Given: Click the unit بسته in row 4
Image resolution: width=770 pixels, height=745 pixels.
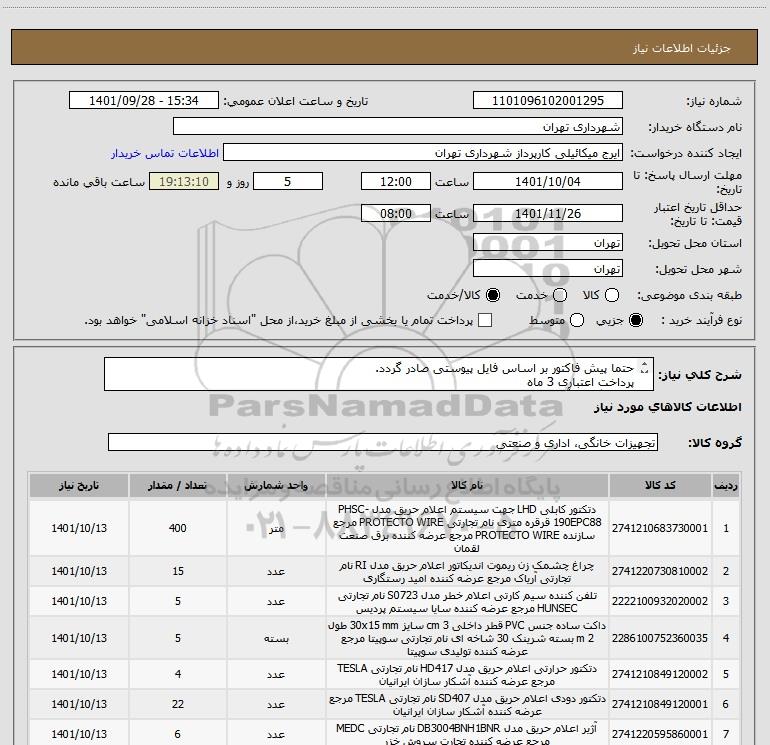Looking at the screenshot, I should tap(276, 638).
